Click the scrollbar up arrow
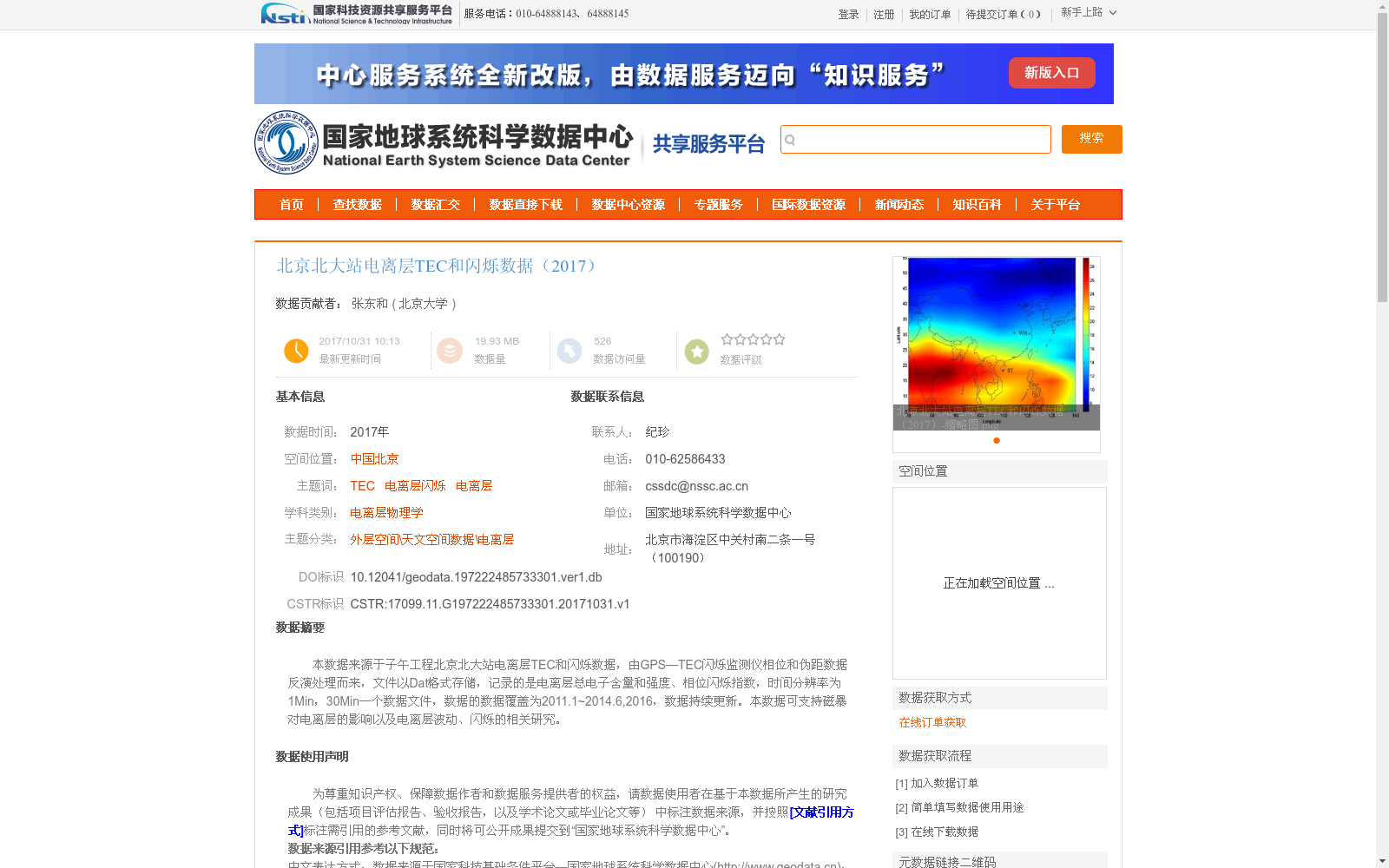 click(1382, 6)
